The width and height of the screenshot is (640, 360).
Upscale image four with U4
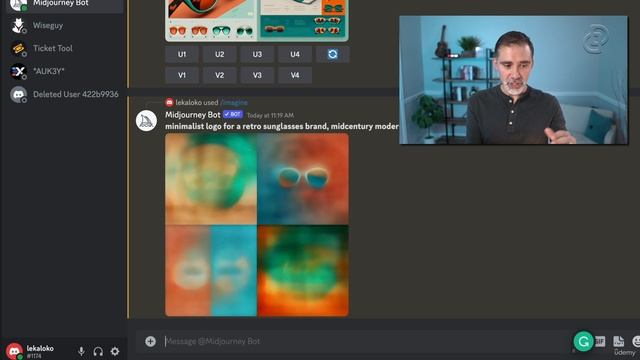295,54
